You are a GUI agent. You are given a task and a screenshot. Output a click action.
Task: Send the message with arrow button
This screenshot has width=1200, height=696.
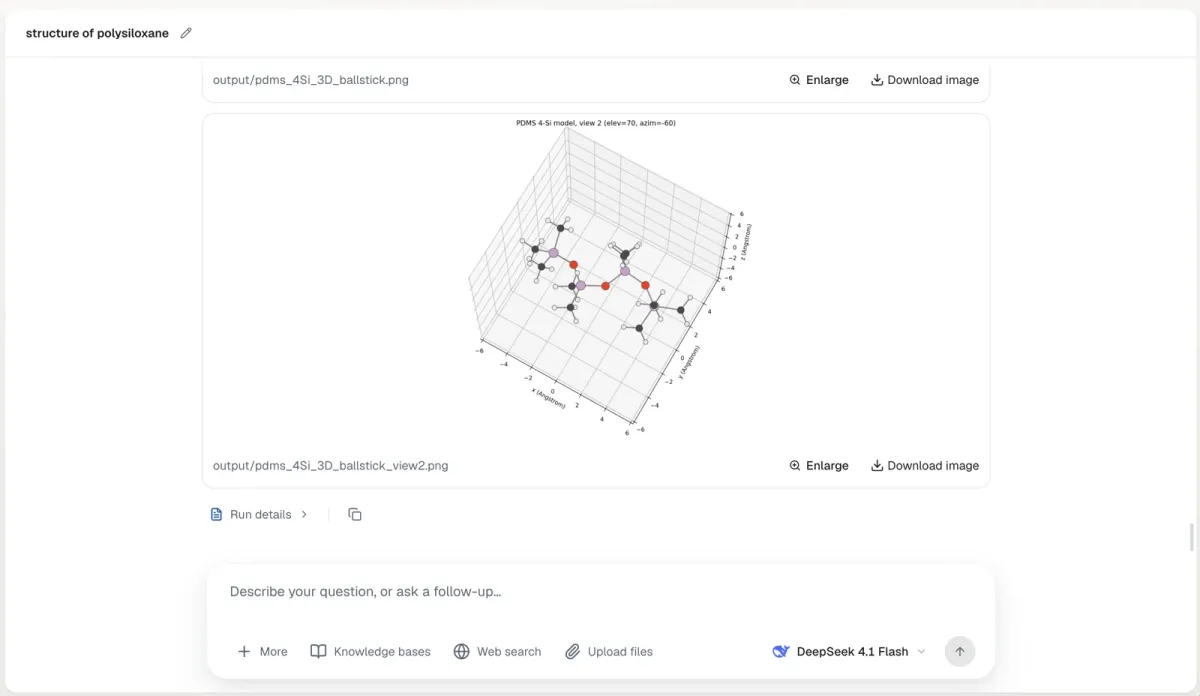coord(960,652)
